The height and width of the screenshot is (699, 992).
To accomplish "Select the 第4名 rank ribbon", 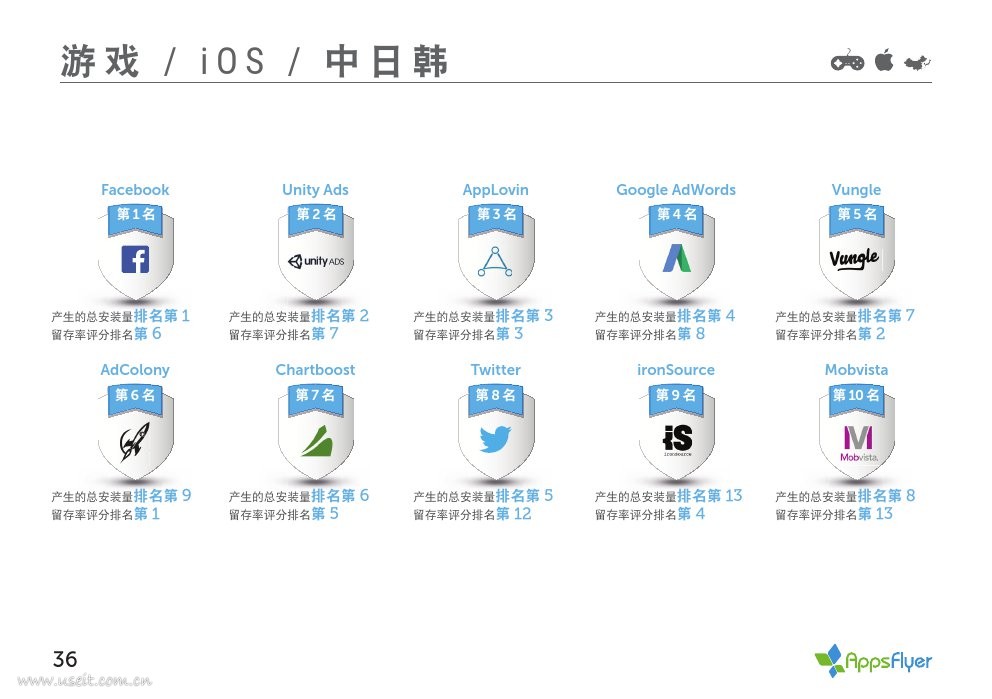I will pos(676,218).
